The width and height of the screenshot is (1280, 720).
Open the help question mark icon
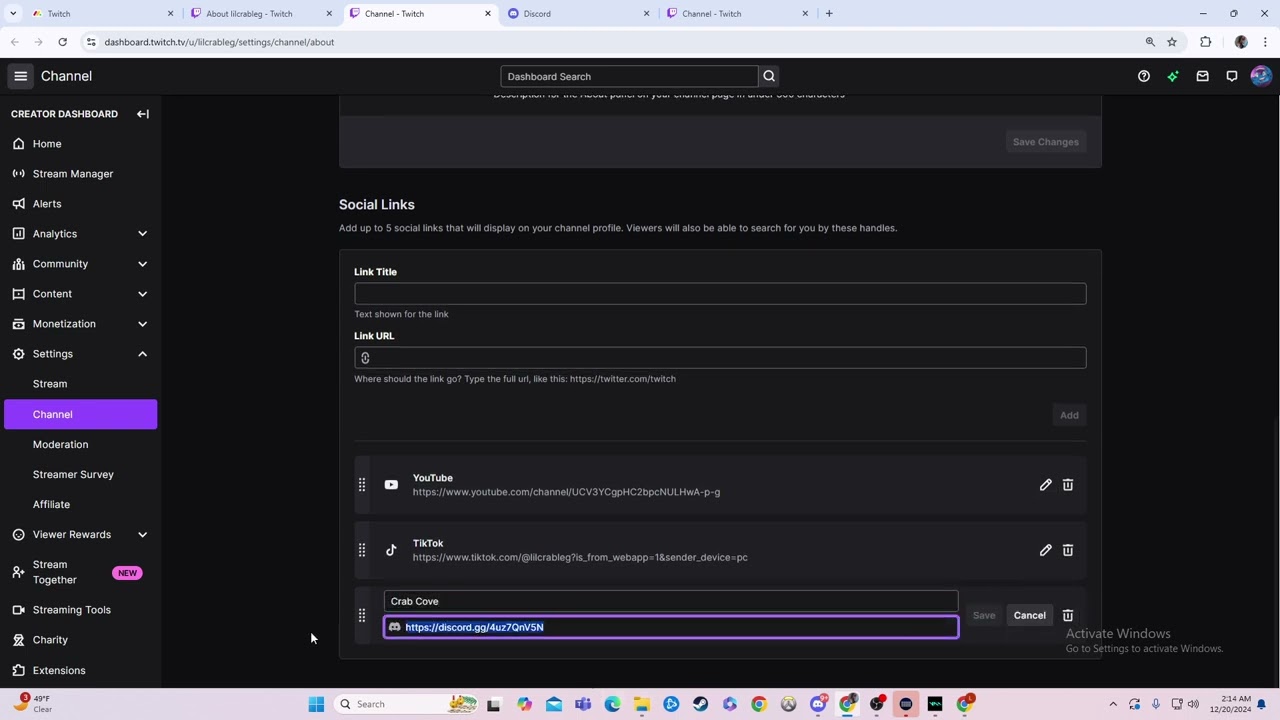point(1144,76)
